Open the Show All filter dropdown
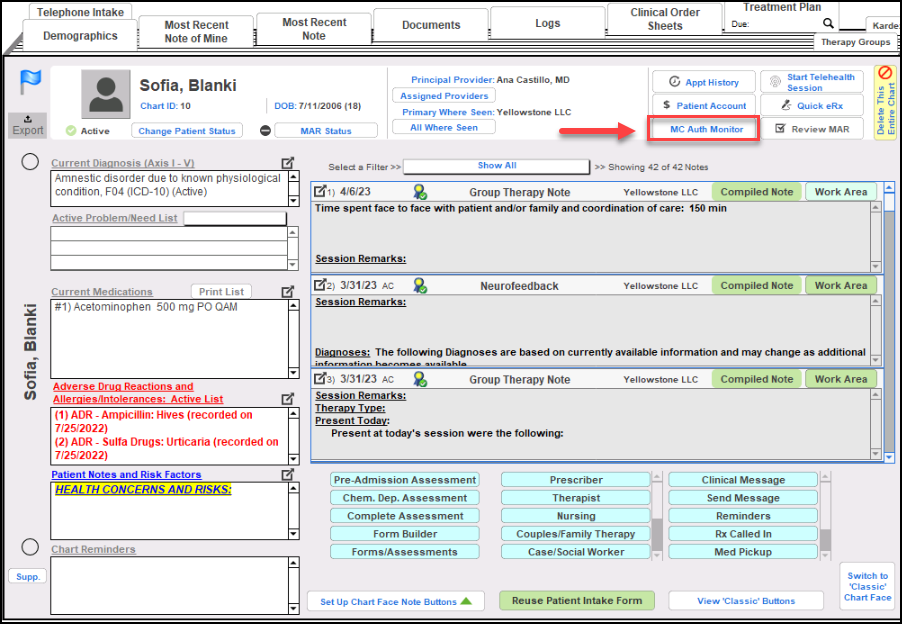This screenshot has width=902, height=624. pos(496,166)
